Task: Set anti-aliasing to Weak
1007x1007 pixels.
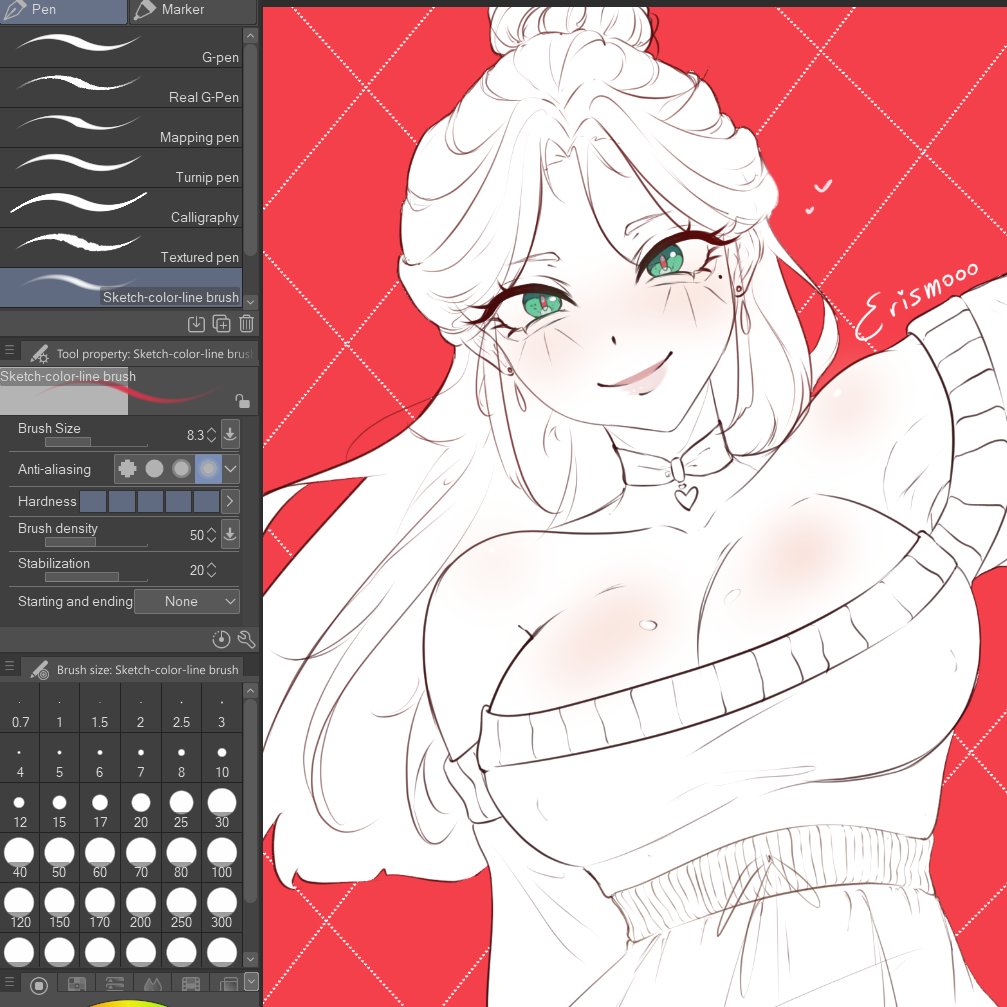Action: [x=154, y=469]
